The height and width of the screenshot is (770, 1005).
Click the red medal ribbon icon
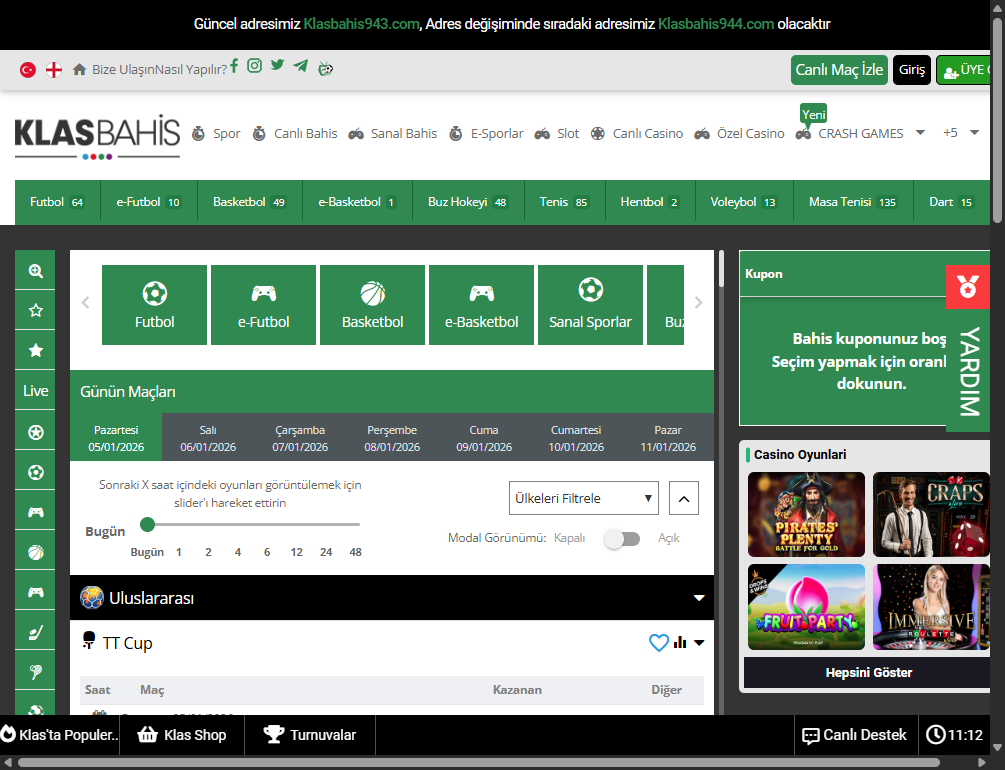[x=968, y=287]
